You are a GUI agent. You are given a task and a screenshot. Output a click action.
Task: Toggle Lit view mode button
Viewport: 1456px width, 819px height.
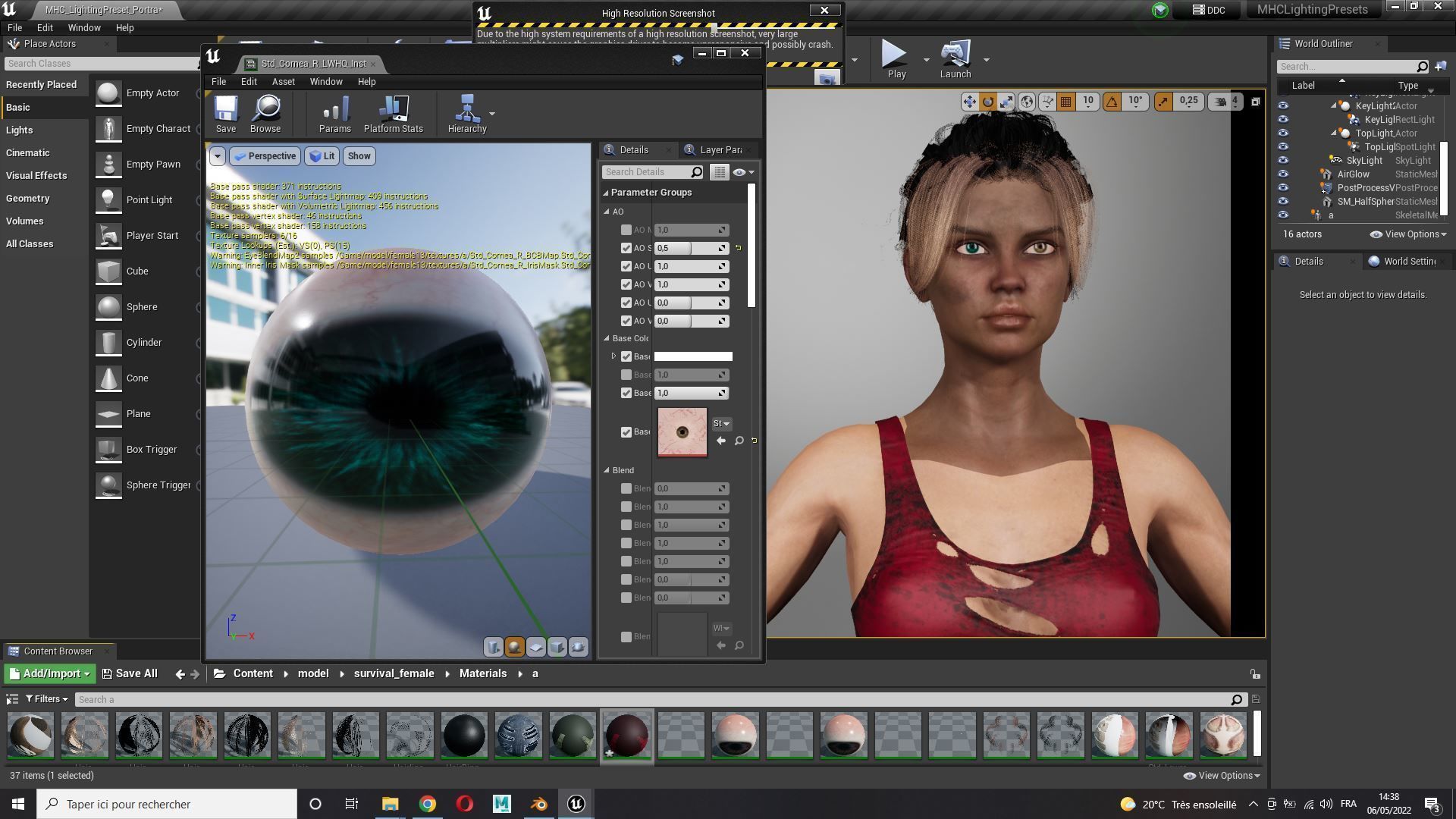pyautogui.click(x=322, y=156)
